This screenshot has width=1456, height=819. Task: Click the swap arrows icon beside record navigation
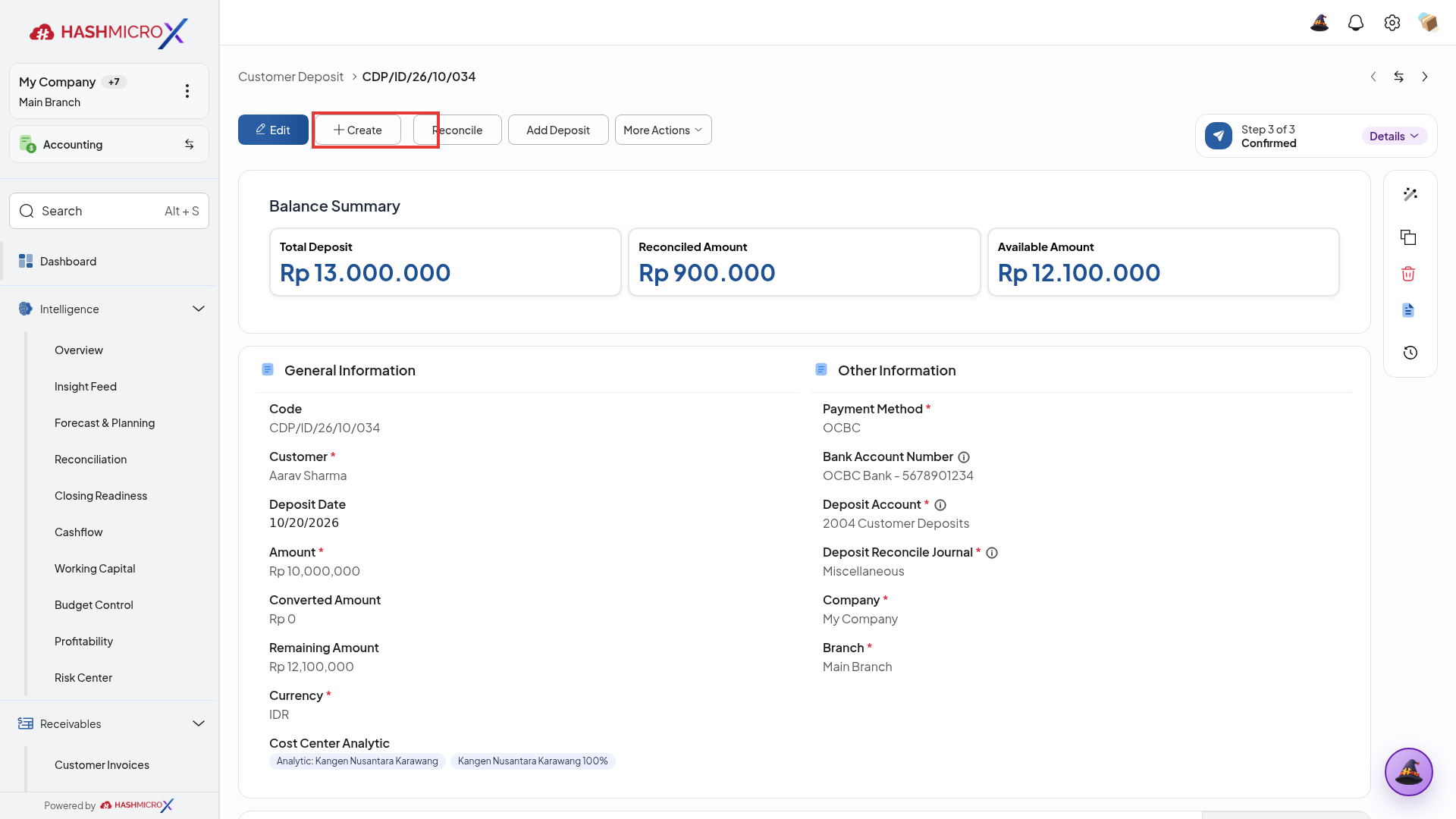[x=1399, y=77]
